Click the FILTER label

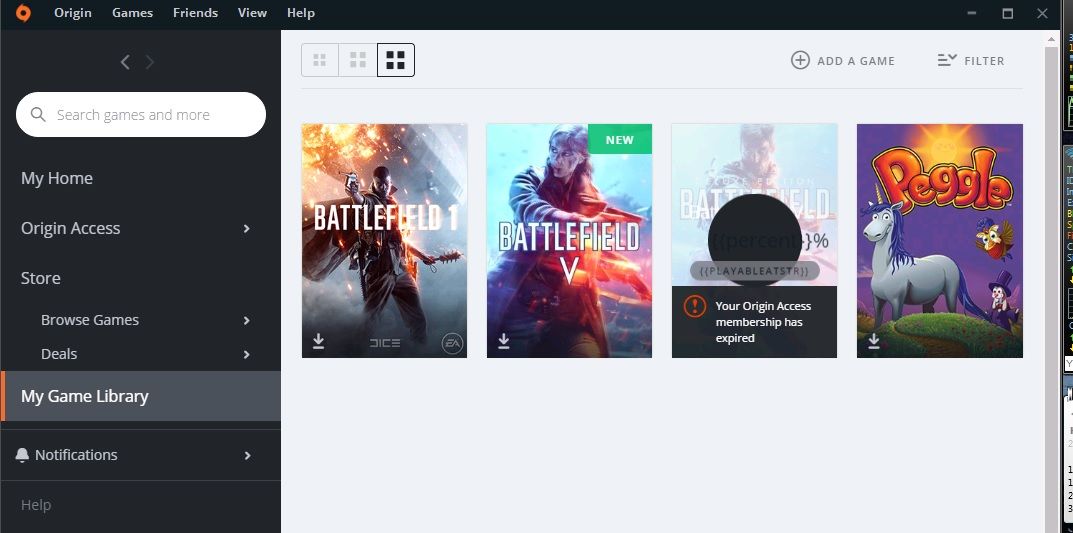(984, 61)
